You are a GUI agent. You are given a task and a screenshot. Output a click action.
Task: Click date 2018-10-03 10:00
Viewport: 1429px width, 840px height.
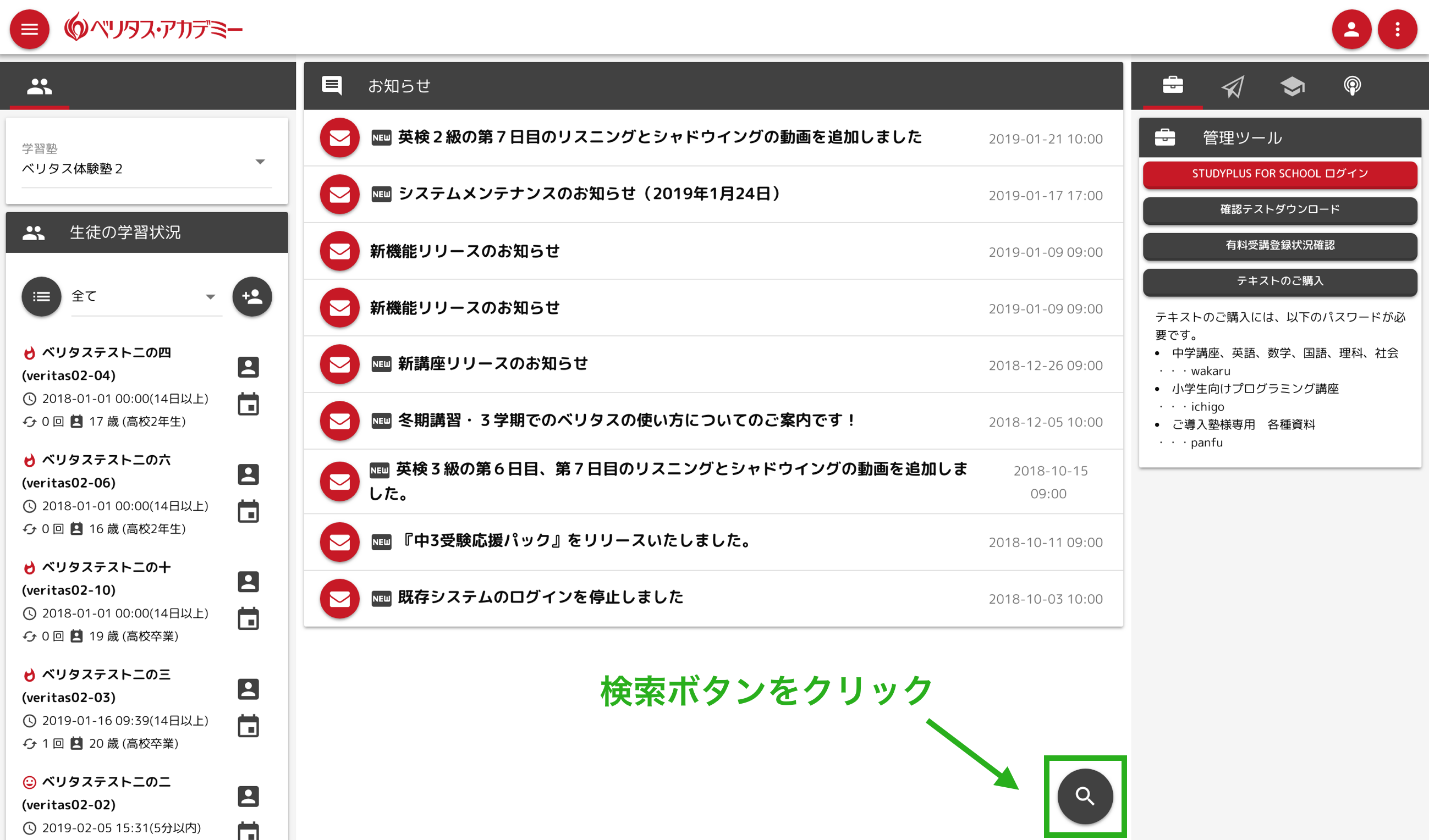(1045, 599)
